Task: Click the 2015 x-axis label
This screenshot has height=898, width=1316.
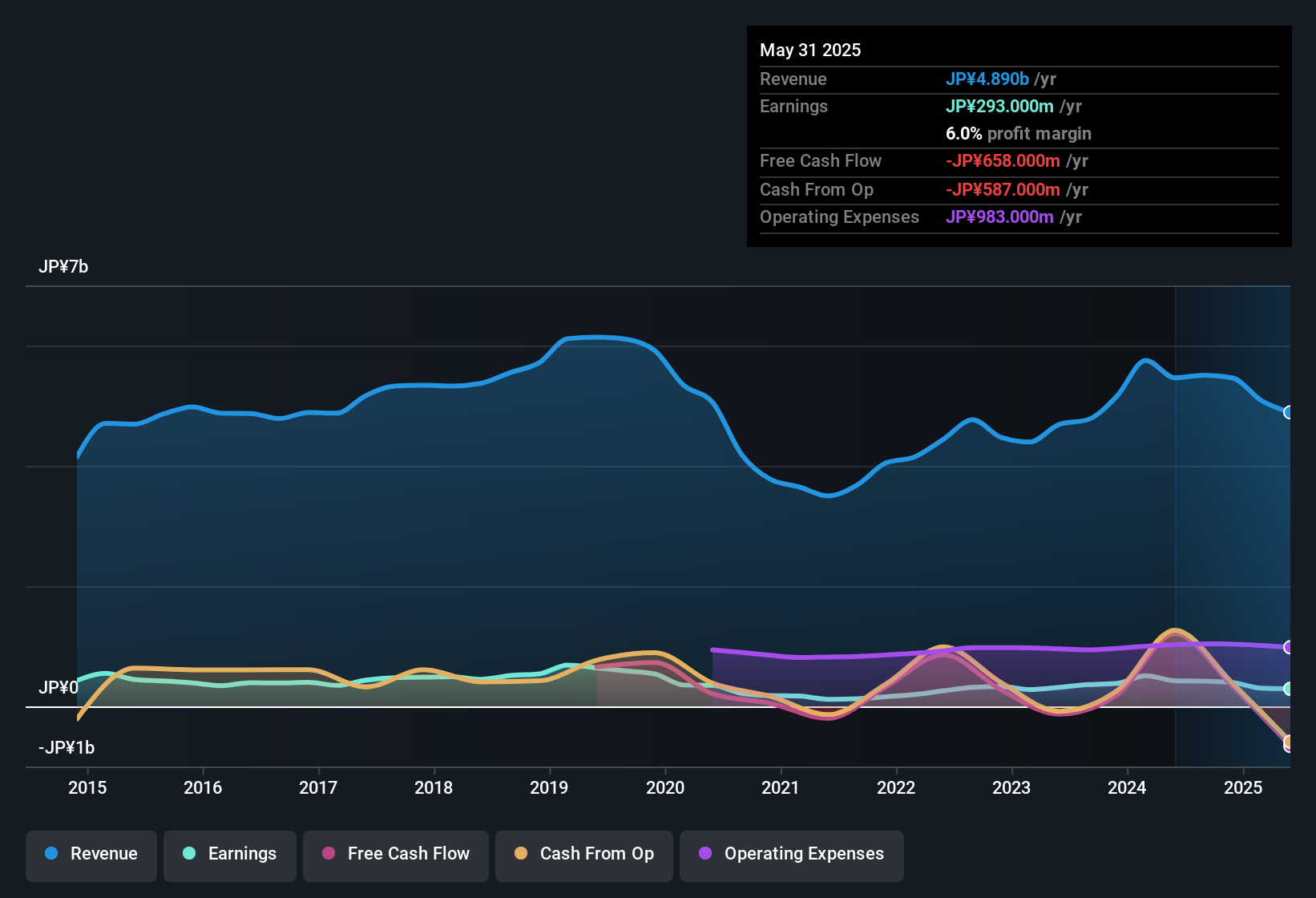Action: [87, 787]
